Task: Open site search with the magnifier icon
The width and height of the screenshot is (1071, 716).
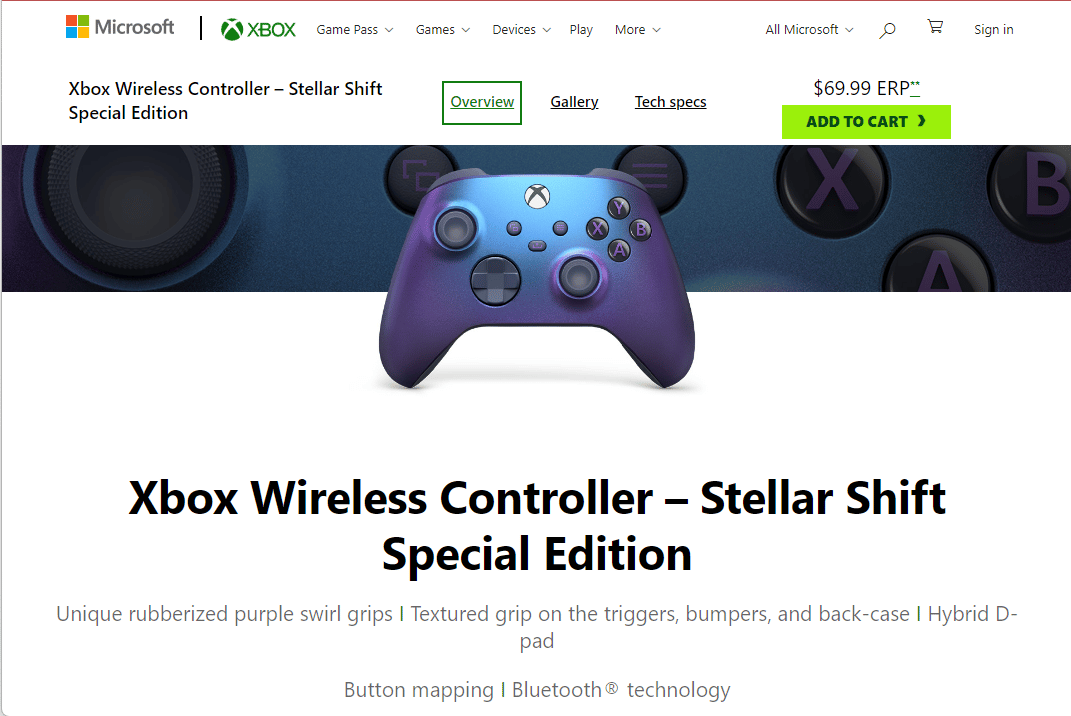Action: (886, 30)
